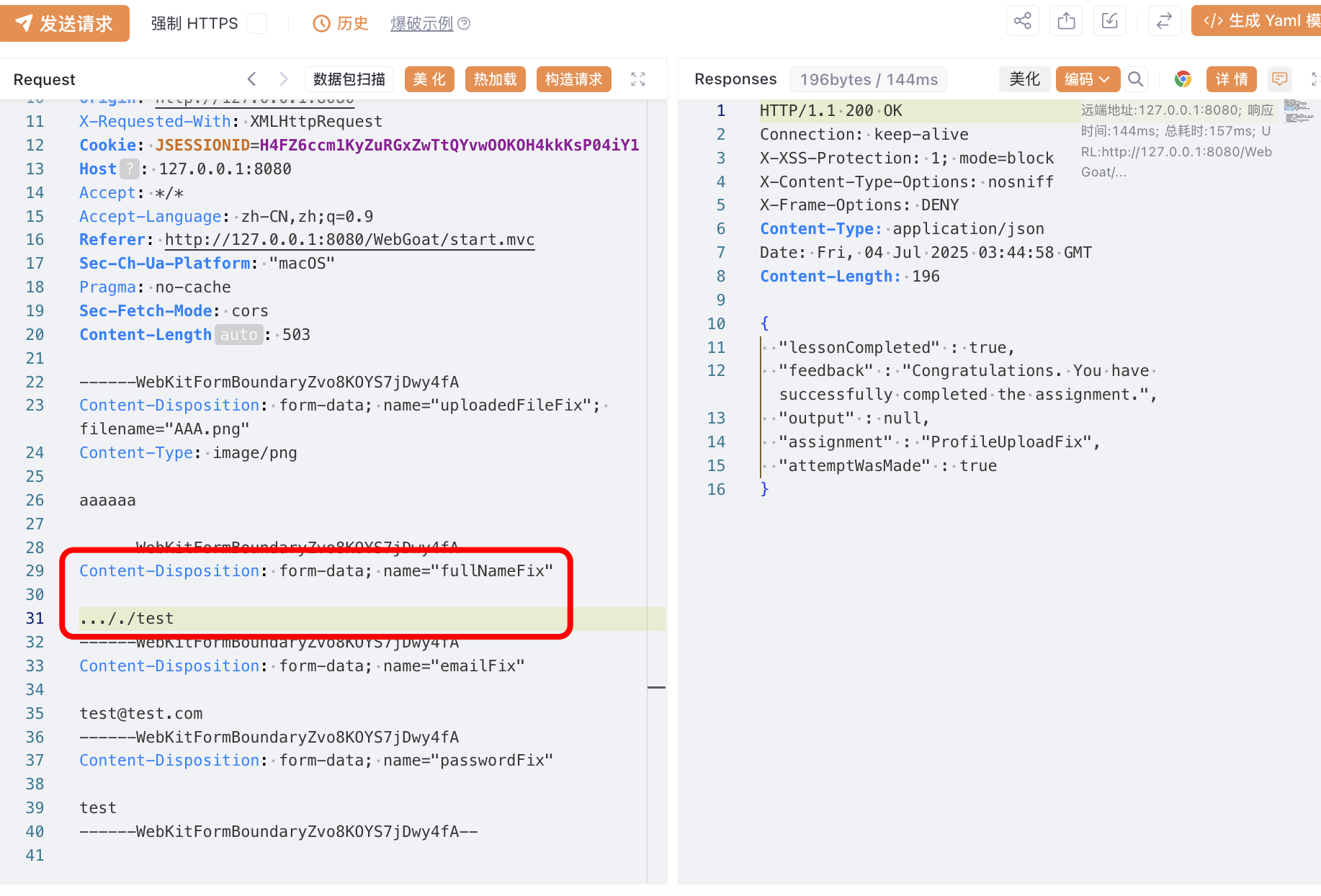1321x896 pixels.
Task: Click the line 31 ..././test payload
Action: click(x=127, y=619)
